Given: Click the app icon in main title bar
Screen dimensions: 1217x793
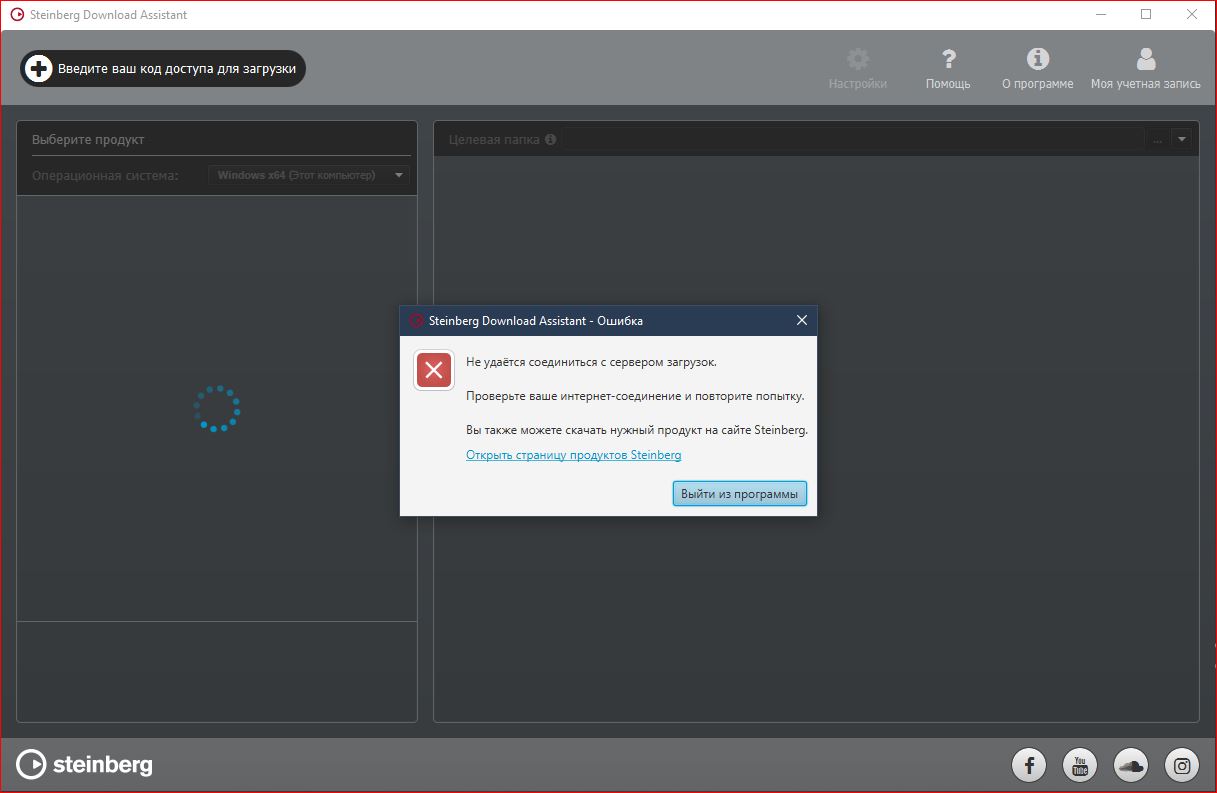Looking at the screenshot, I should [x=17, y=15].
